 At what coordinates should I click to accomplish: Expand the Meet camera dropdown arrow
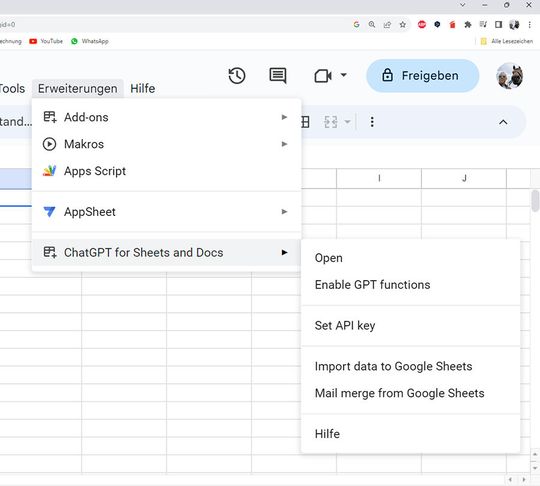[x=343, y=75]
